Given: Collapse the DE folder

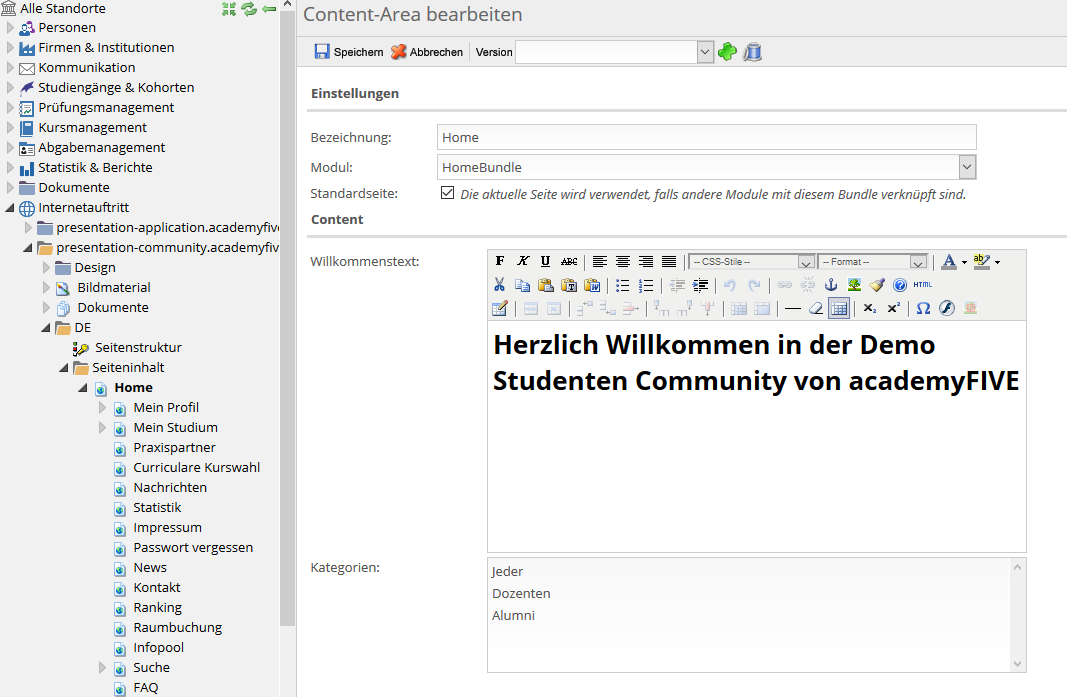Looking at the screenshot, I should (x=46, y=328).
